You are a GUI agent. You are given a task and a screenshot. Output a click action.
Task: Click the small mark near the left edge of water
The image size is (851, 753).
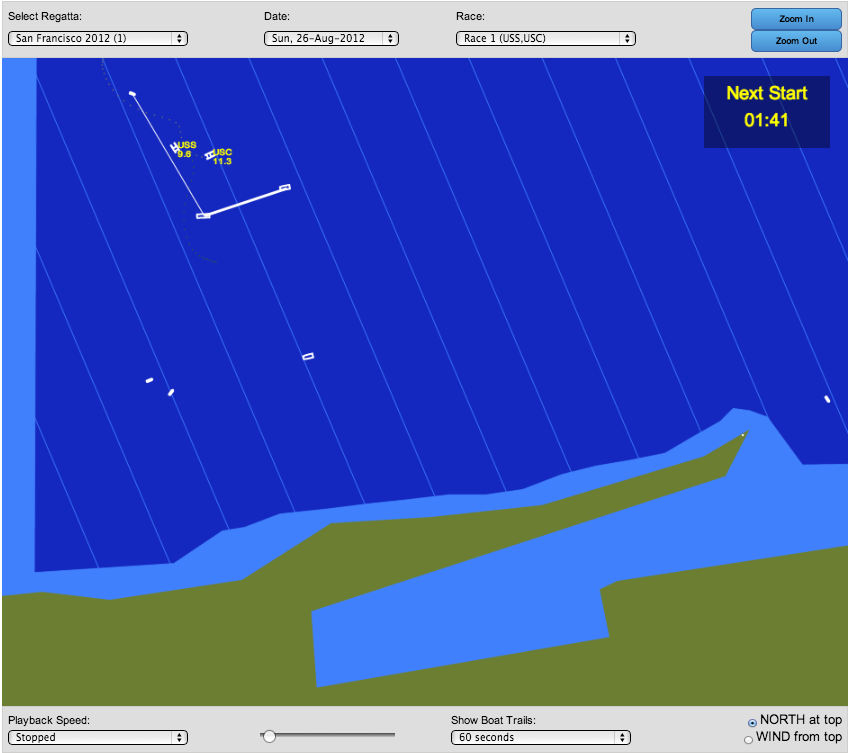point(148,380)
